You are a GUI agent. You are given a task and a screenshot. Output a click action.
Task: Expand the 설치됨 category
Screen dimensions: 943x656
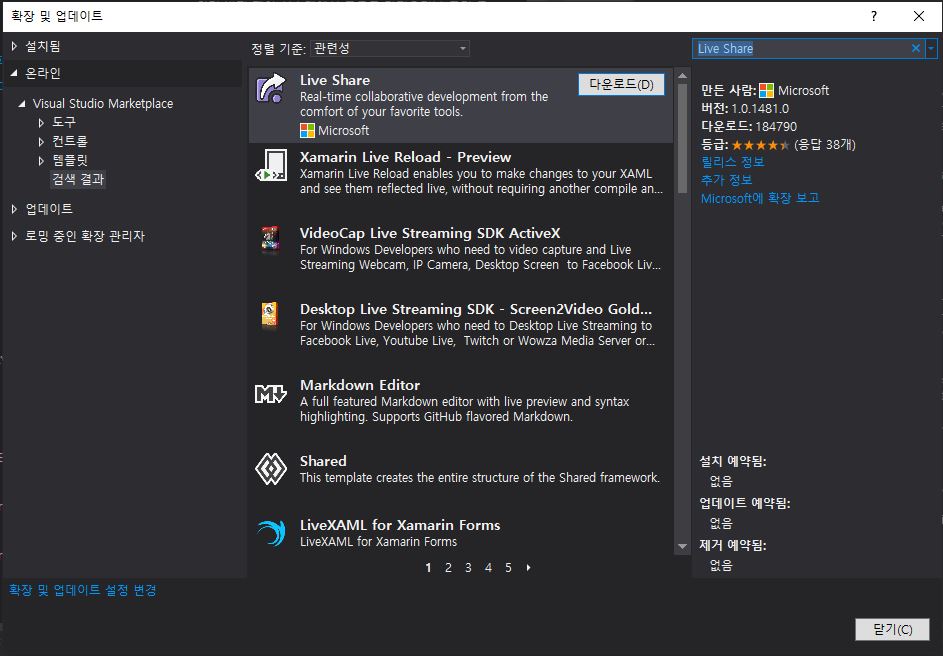pos(14,46)
